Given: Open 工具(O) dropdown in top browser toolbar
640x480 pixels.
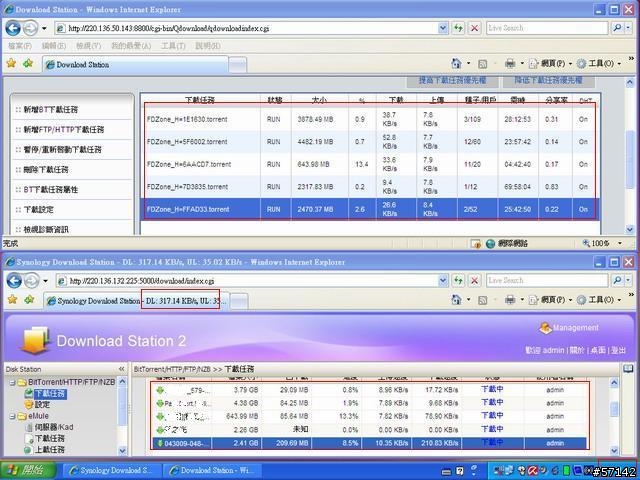Looking at the screenshot, I should [619, 64].
